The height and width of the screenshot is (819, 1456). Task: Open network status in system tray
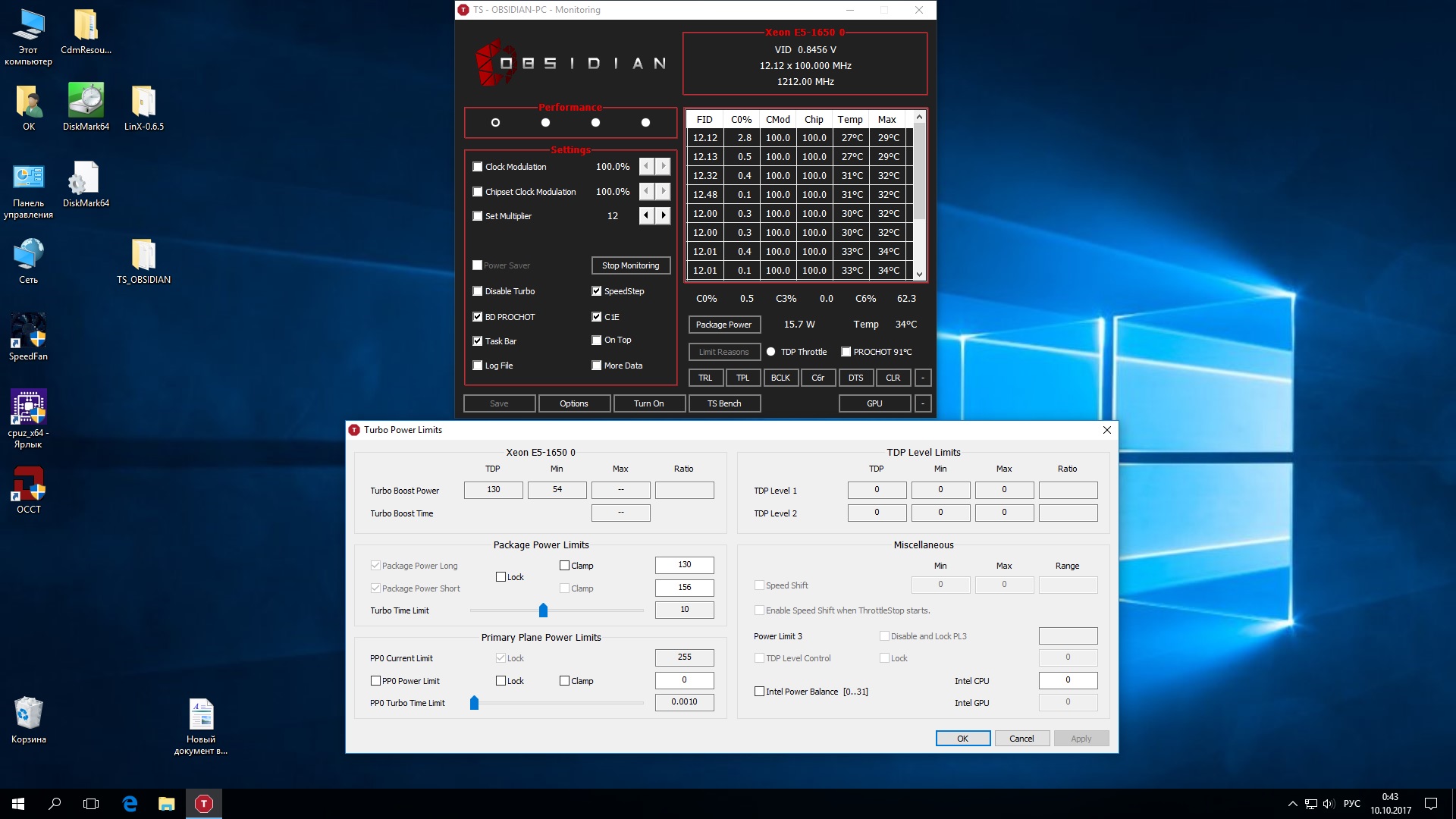coord(1310,804)
